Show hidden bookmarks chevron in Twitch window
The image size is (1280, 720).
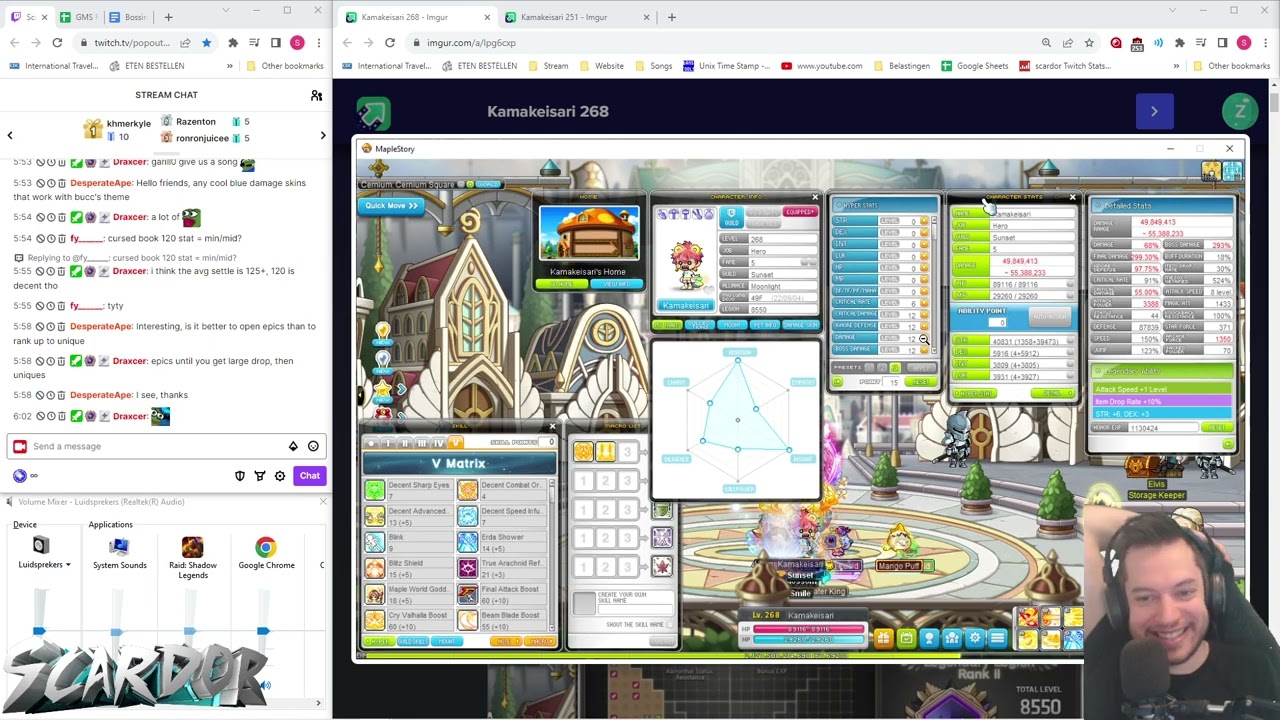tap(230, 66)
